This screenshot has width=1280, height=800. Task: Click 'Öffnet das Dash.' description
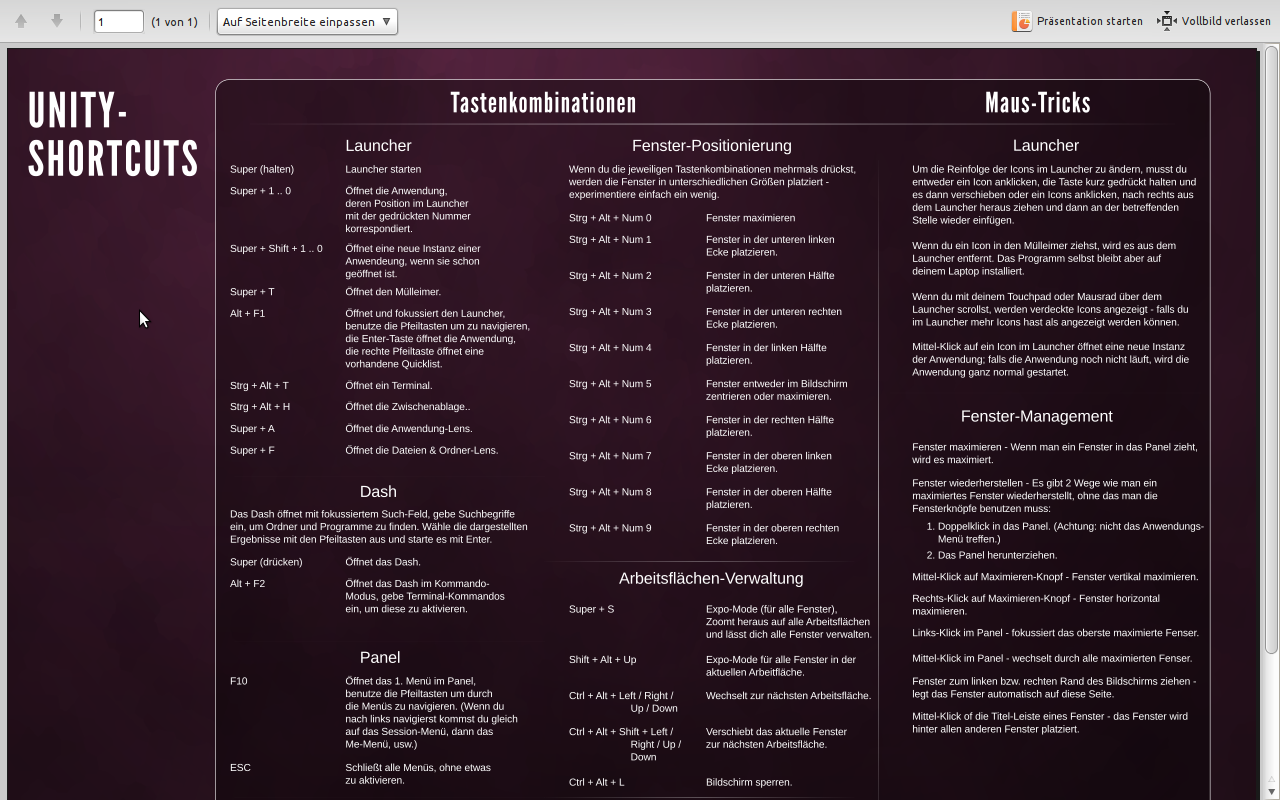point(383,562)
